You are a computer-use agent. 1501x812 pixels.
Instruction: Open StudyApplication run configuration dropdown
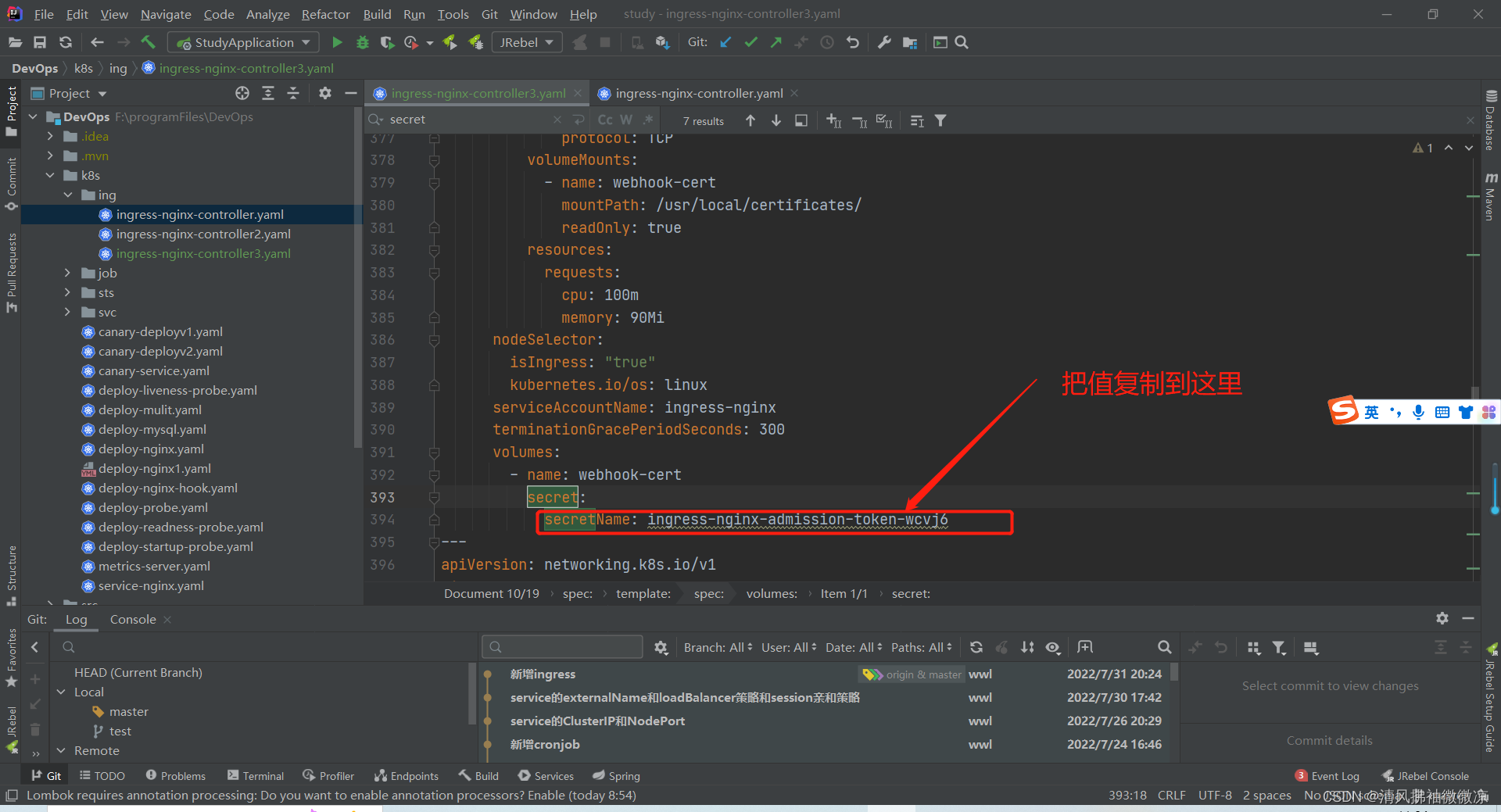244,42
